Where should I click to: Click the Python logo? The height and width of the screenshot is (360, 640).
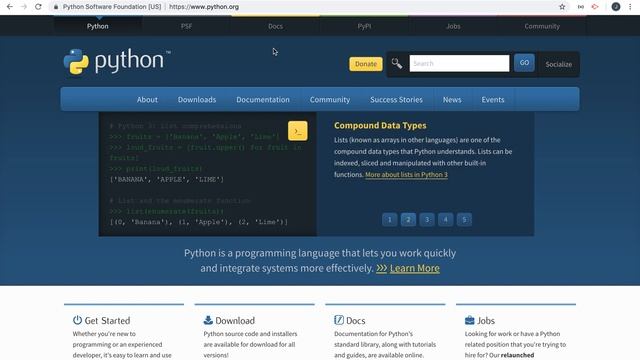pos(117,62)
